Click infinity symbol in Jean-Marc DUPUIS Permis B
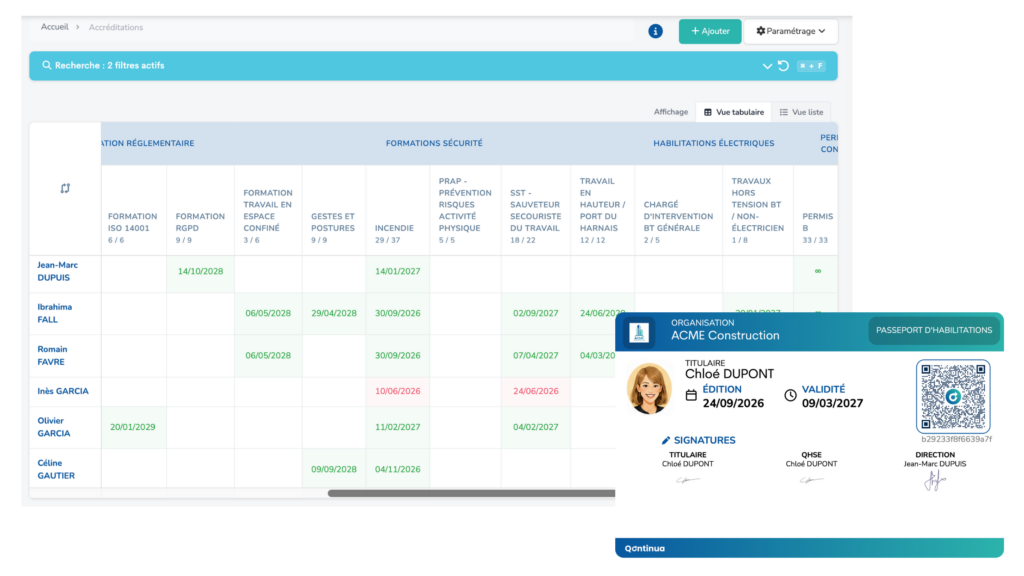 818,271
